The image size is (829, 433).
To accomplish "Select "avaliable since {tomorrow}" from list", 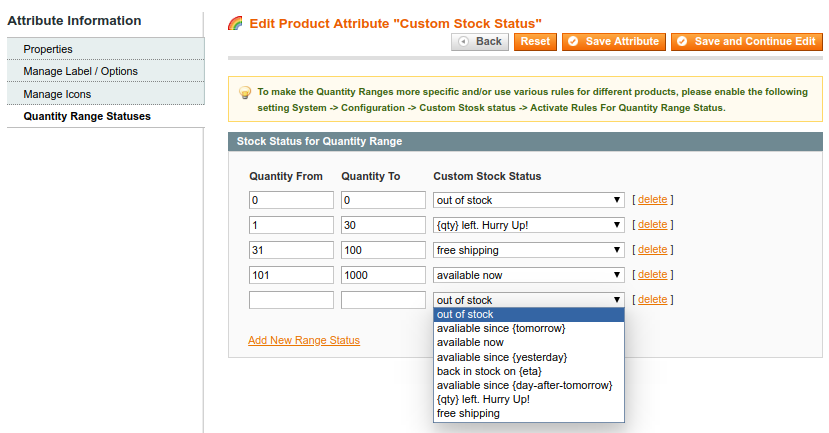I will tap(501, 328).
